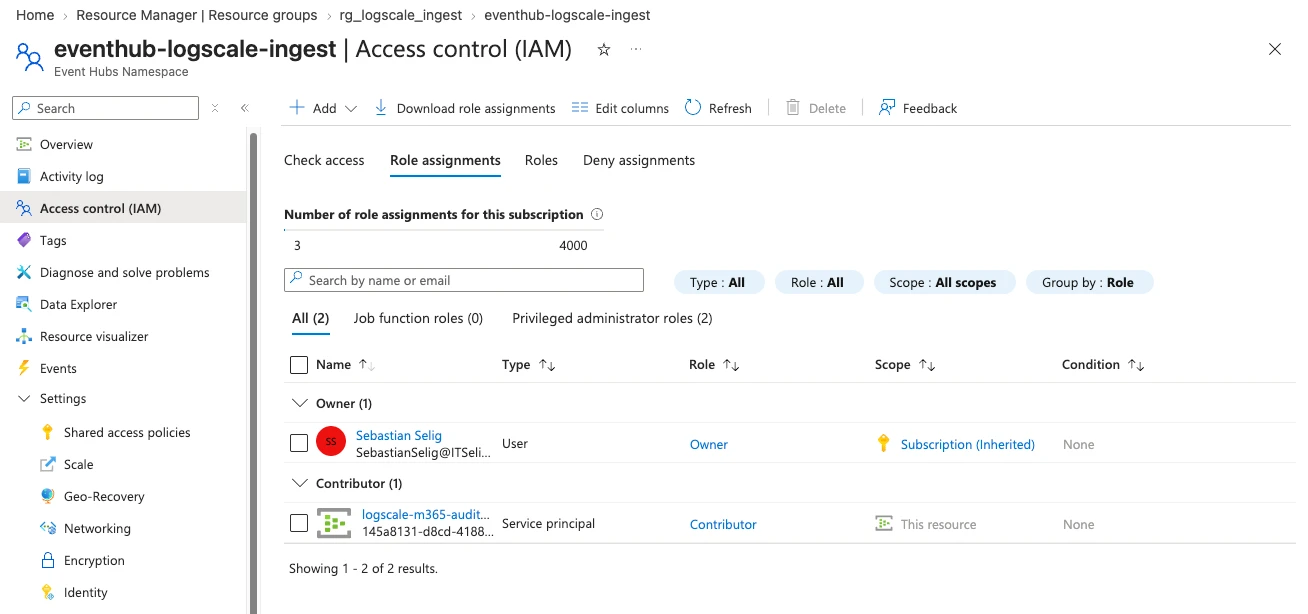Click the Refresh circular arrow icon
This screenshot has height=614, width=1308.
click(693, 107)
